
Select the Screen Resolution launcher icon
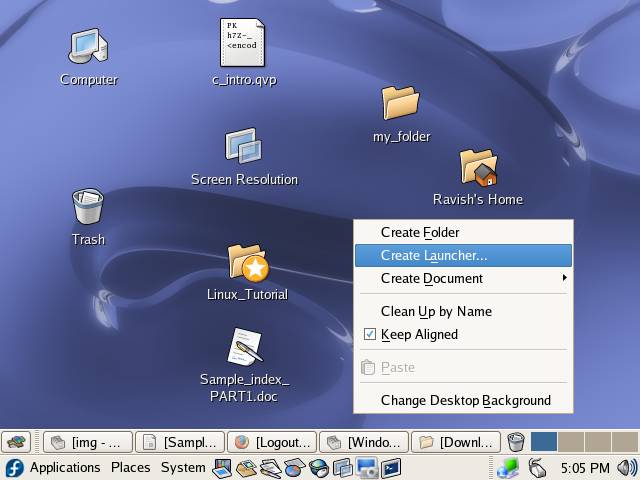[x=244, y=147]
